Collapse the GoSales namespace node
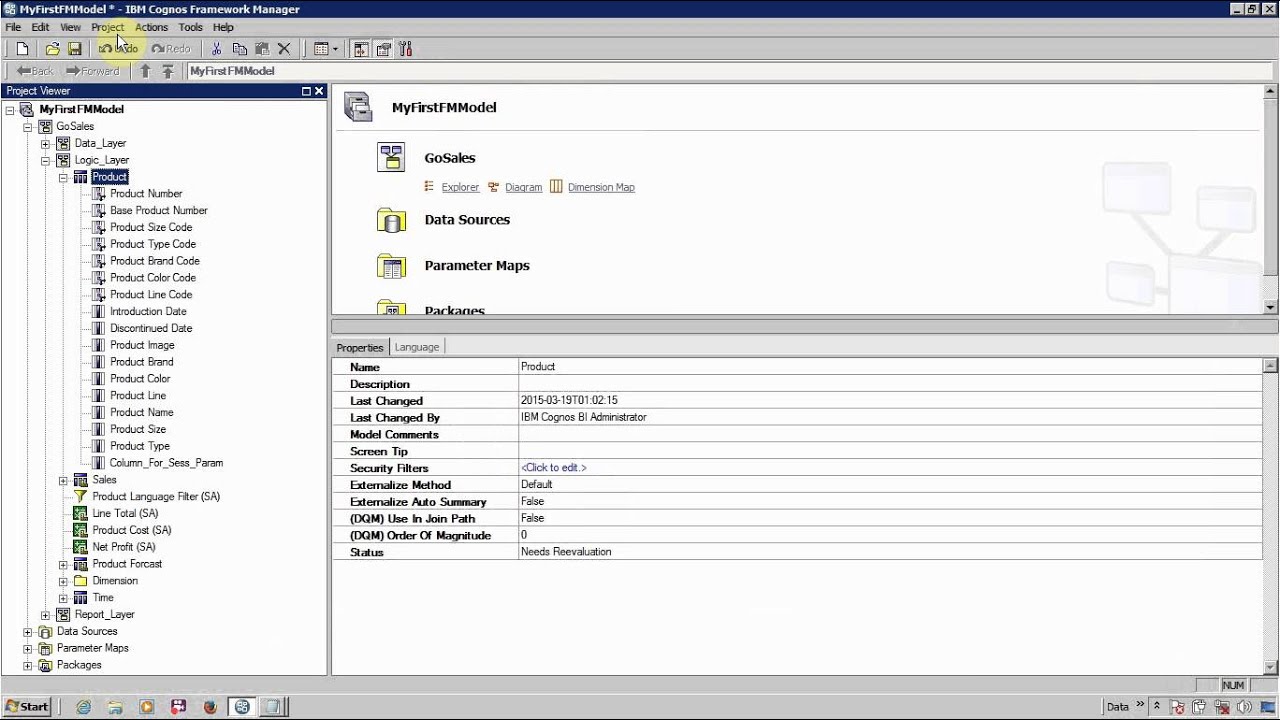The image size is (1280, 720). click(x=28, y=127)
